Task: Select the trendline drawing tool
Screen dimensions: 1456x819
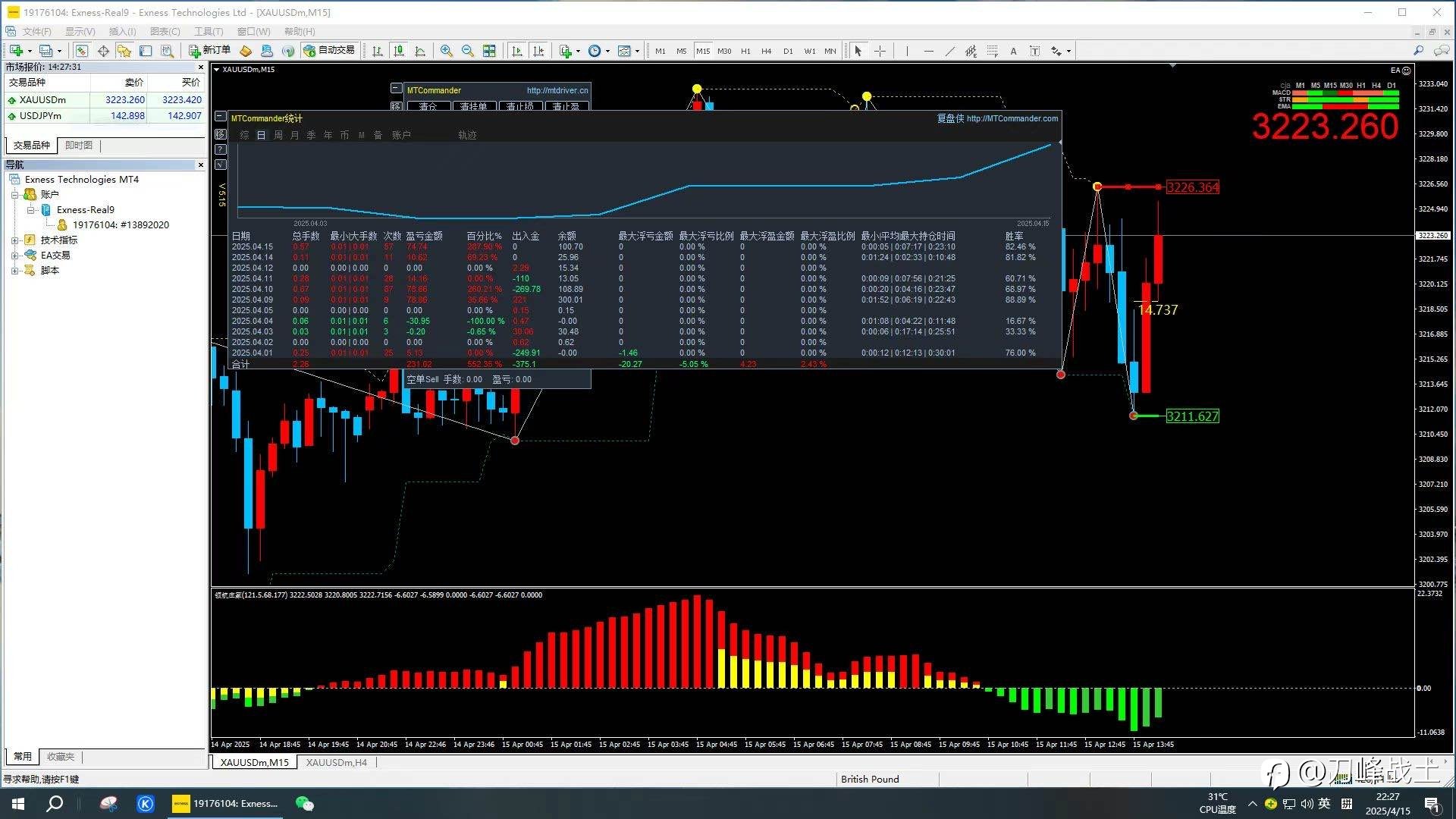Action: [x=950, y=51]
